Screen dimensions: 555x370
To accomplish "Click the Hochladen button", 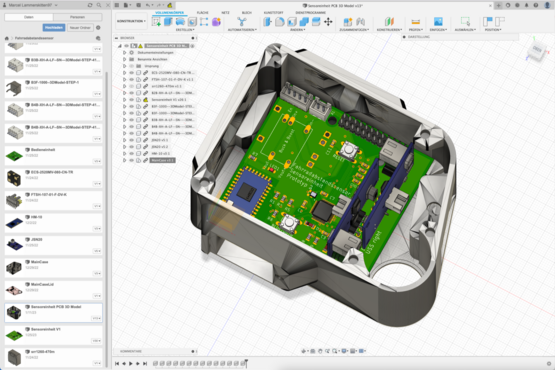I will pyautogui.click(x=54, y=28).
